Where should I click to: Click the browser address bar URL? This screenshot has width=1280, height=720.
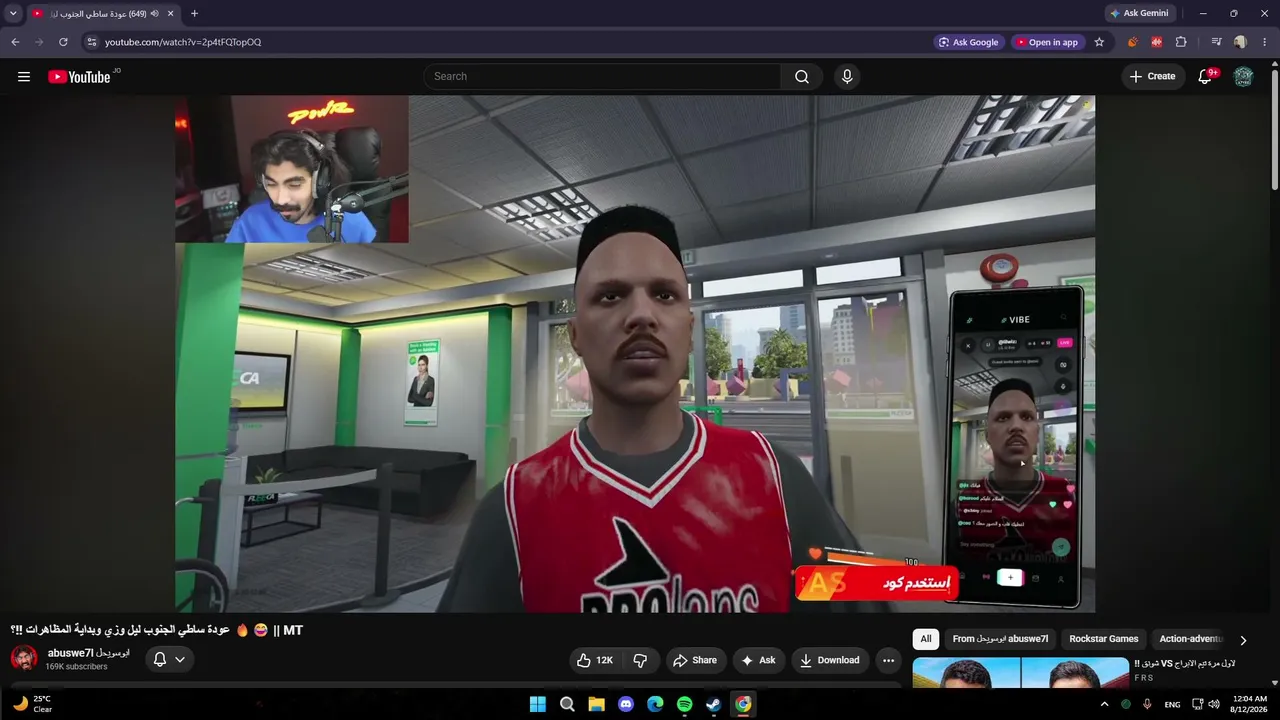pos(183,42)
